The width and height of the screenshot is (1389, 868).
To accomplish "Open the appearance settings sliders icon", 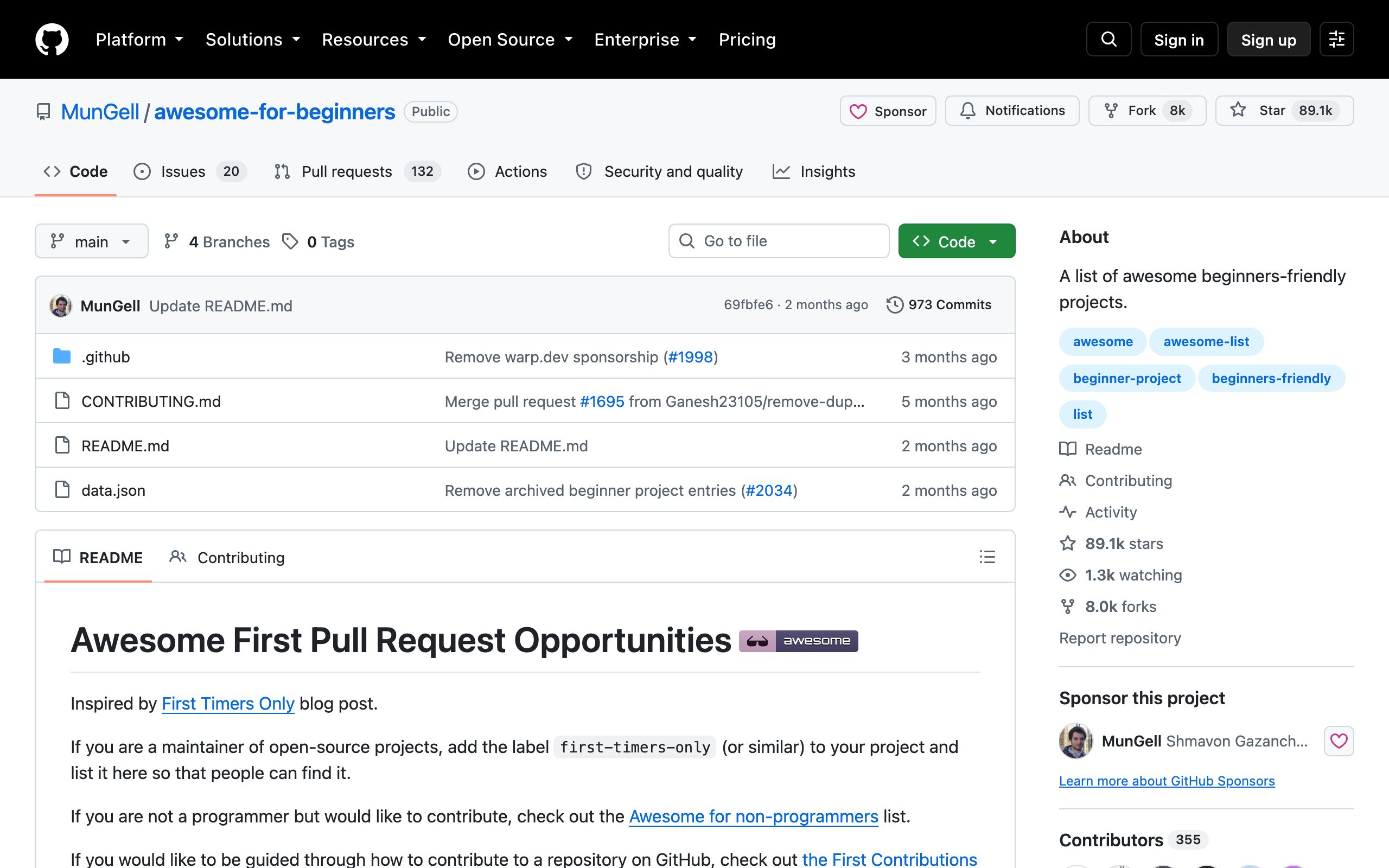I will pyautogui.click(x=1336, y=39).
